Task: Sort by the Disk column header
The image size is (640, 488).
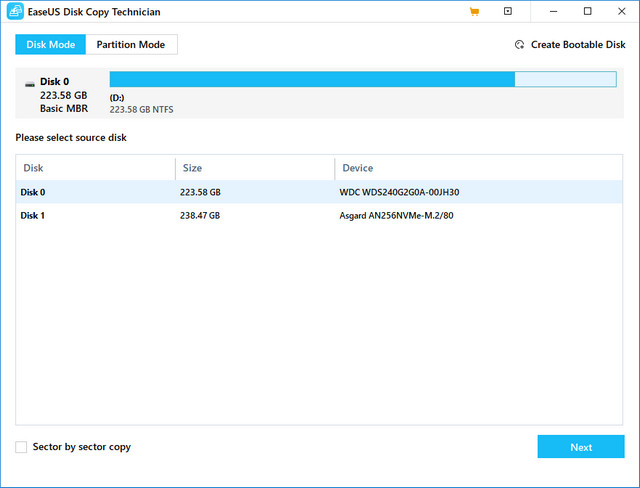Action: (95, 168)
